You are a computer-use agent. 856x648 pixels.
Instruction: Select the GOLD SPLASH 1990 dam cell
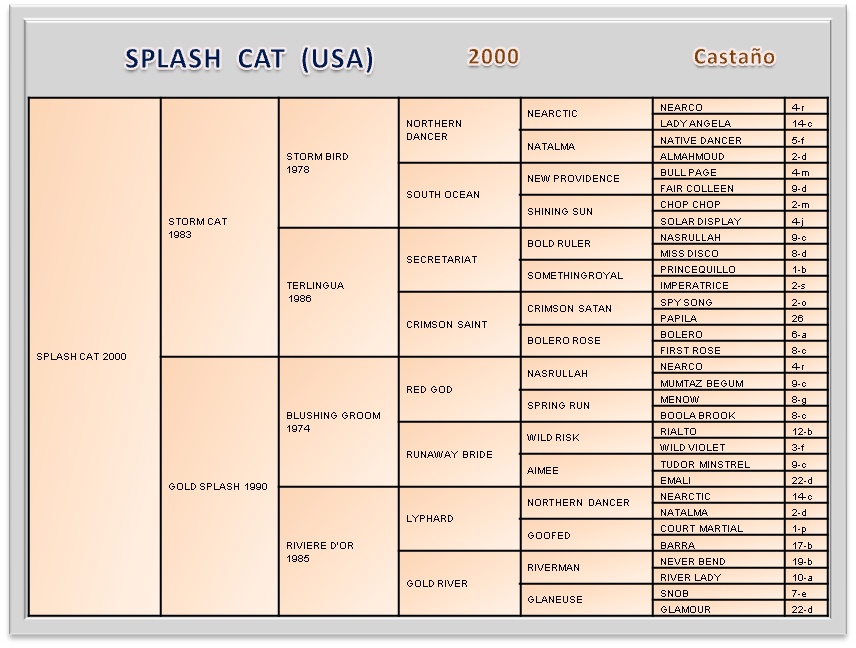219,486
